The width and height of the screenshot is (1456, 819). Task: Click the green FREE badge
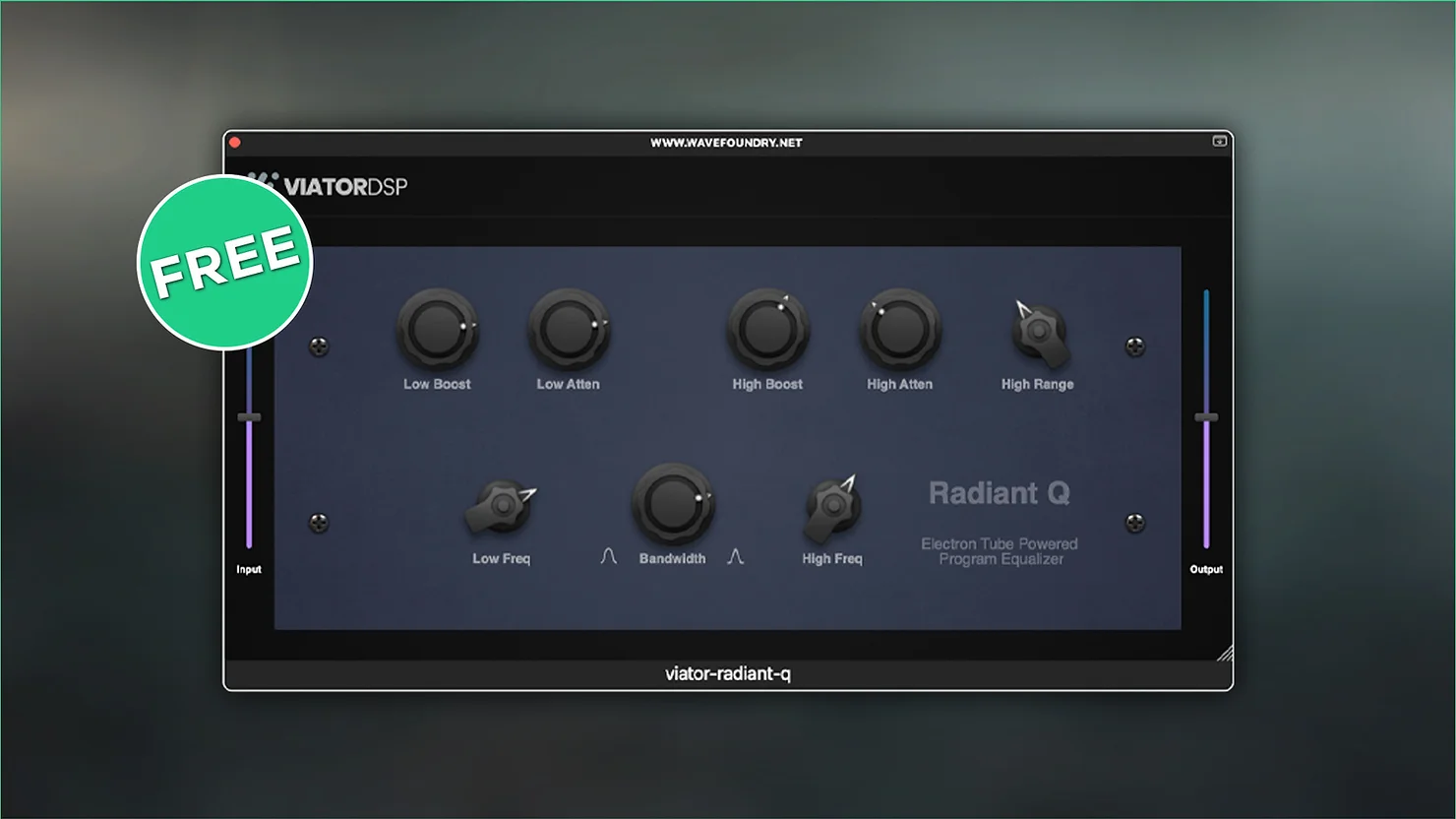click(x=225, y=262)
